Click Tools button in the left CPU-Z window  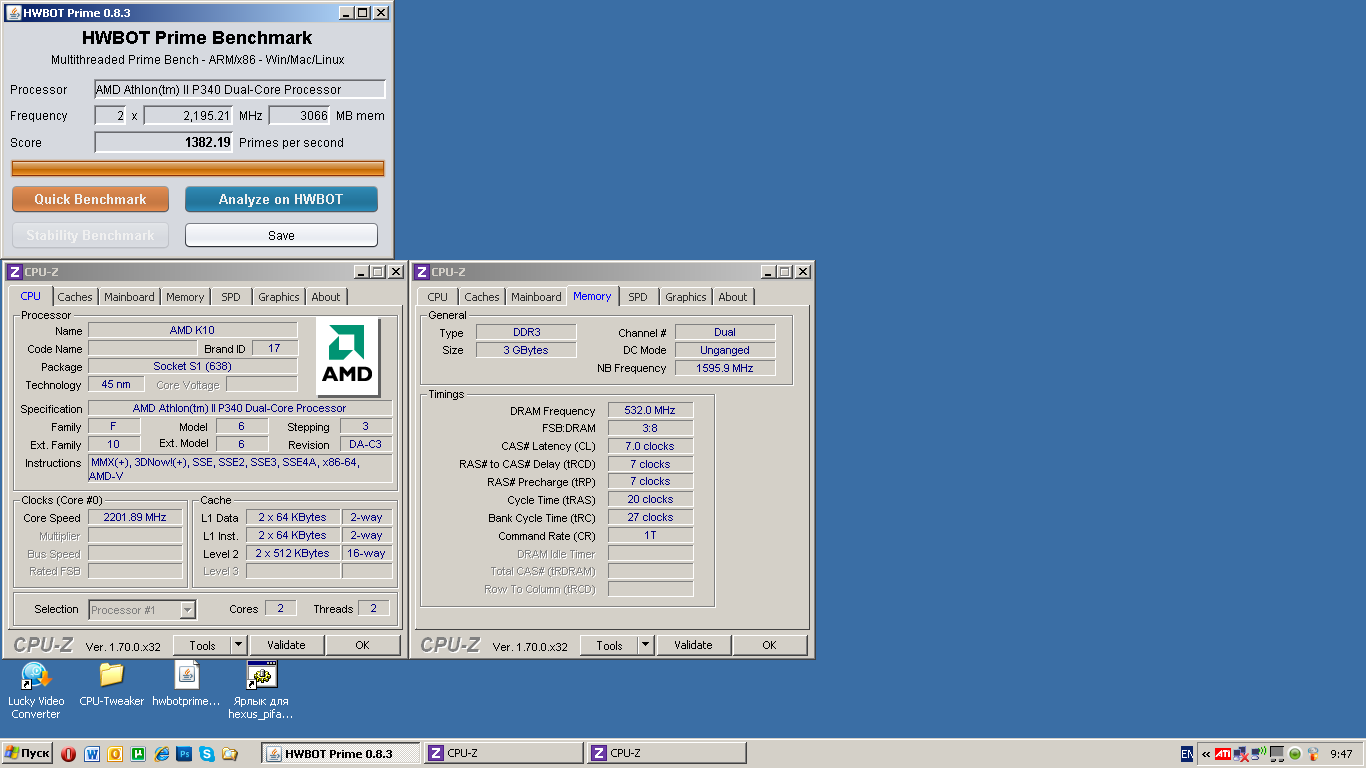pos(202,645)
